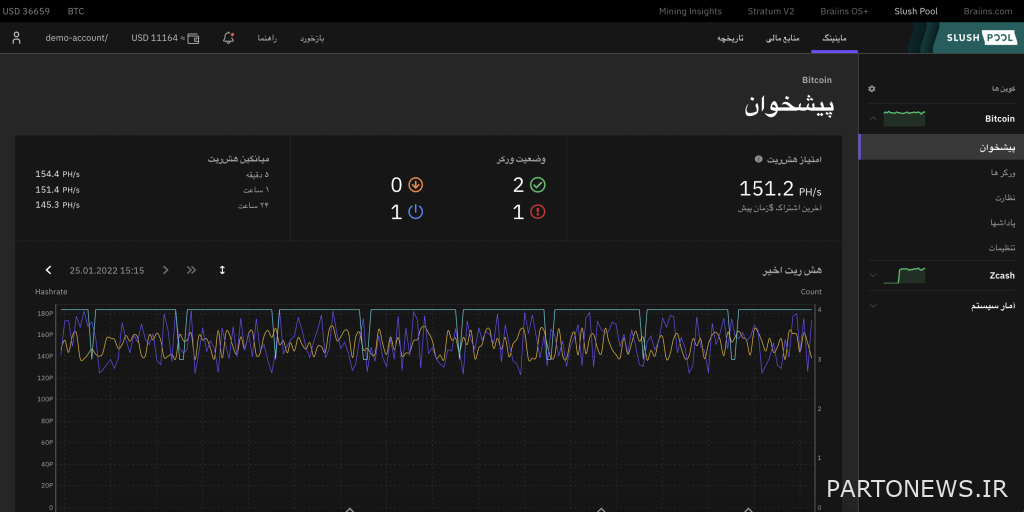The image size is (1024, 512).
Task: Click the Bitcoin sidebar label
Action: tap(1000, 119)
